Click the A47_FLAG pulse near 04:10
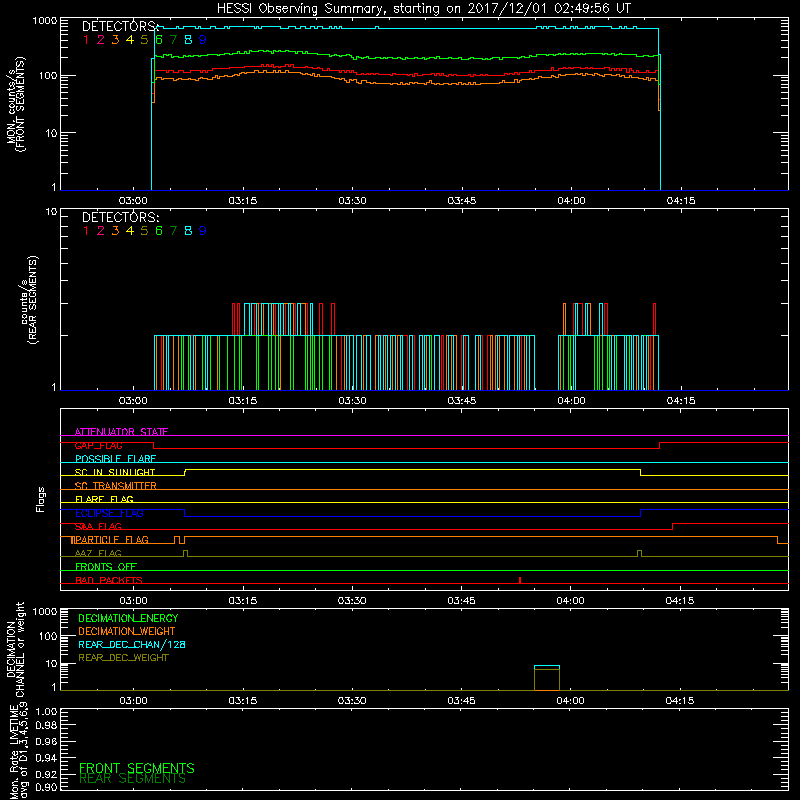Screen dimensions: 800x800 (639, 554)
